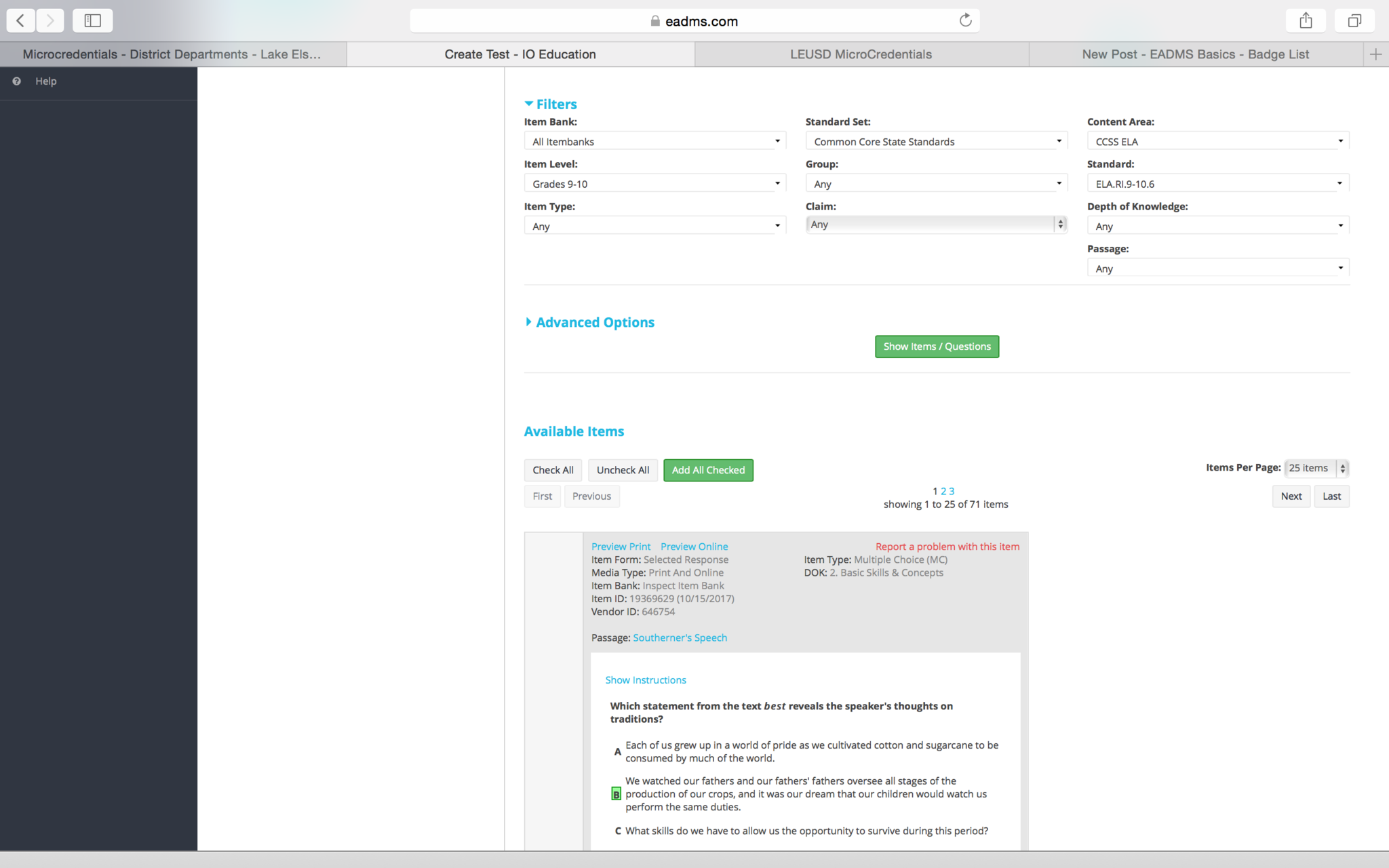Click the browser forward arrow icon
This screenshot has height=868, width=1389.
50,20
